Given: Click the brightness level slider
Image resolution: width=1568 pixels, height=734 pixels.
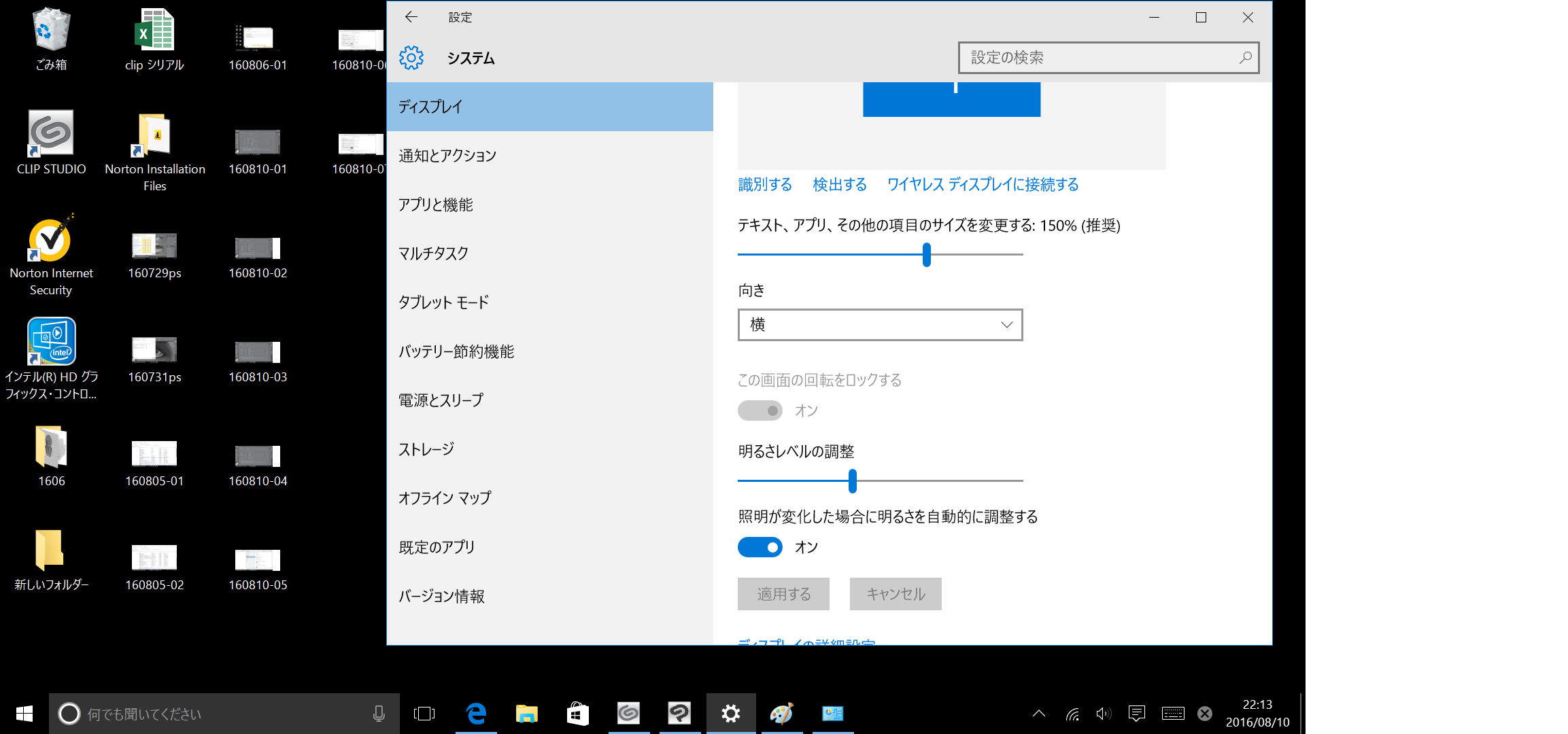Looking at the screenshot, I should pos(852,481).
